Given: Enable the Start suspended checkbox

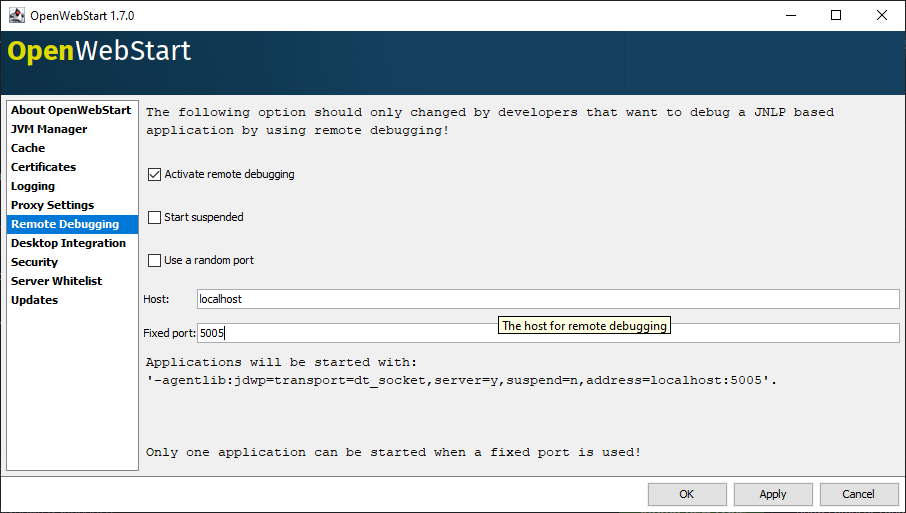Looking at the screenshot, I should coord(154,217).
